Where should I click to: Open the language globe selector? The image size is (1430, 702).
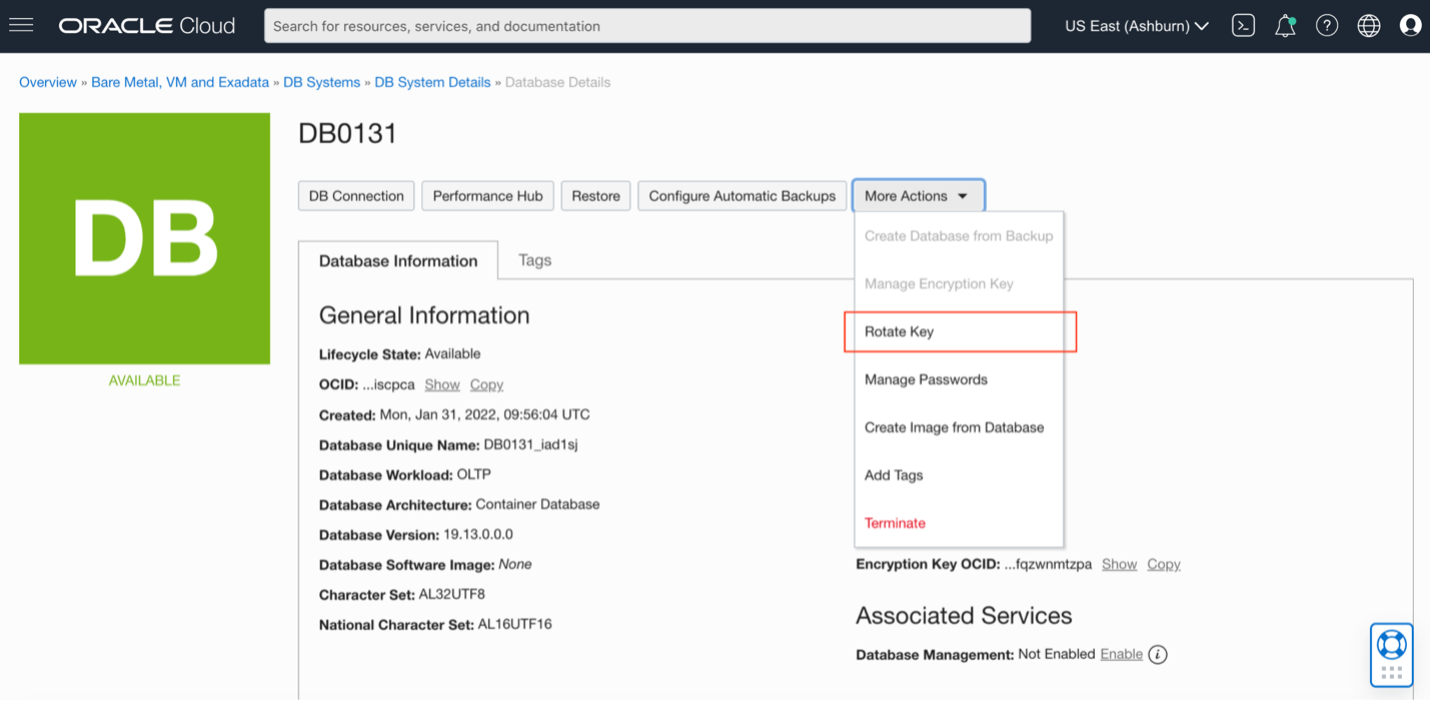tap(1369, 26)
